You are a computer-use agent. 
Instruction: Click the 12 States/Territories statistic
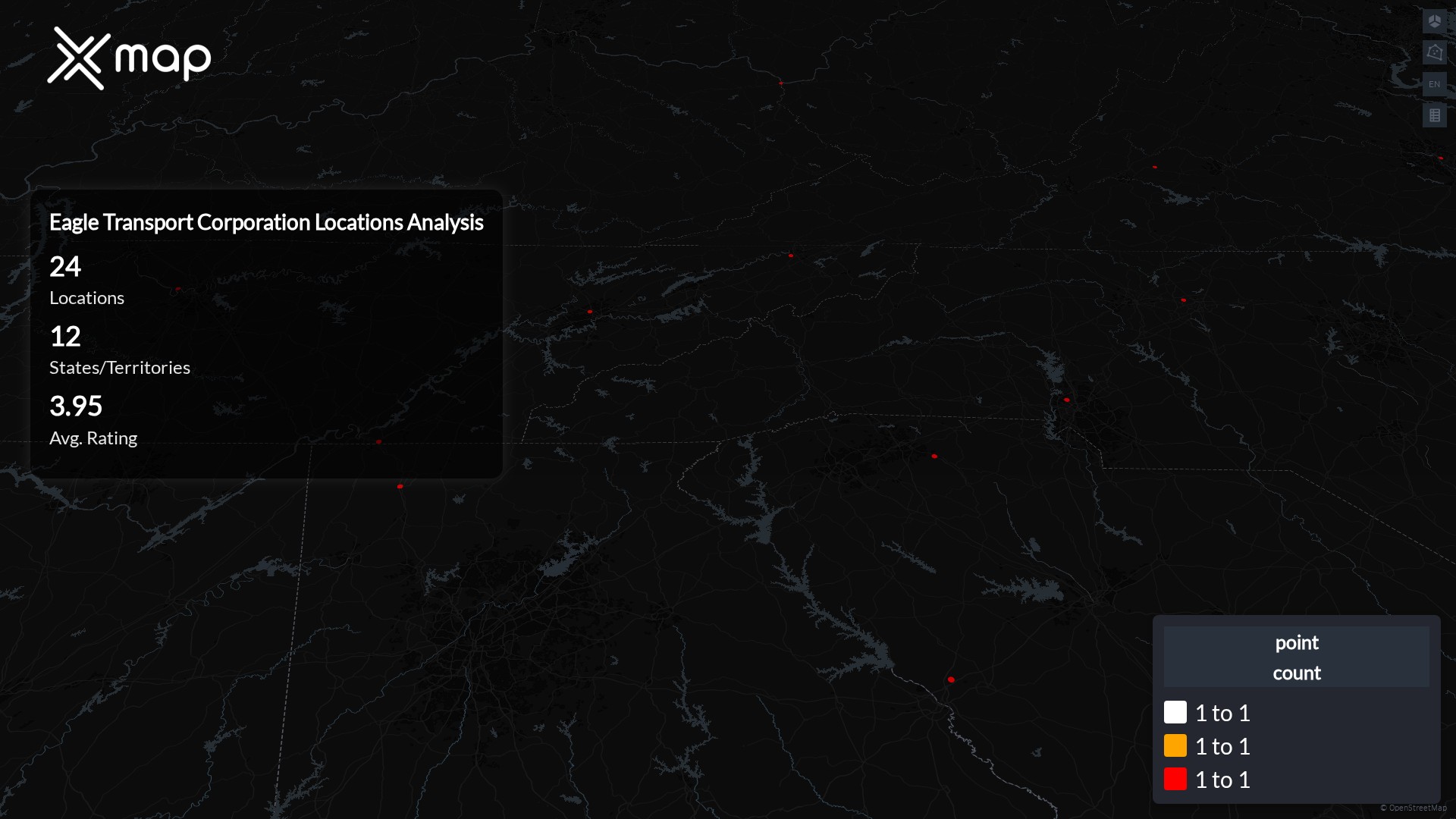[119, 350]
